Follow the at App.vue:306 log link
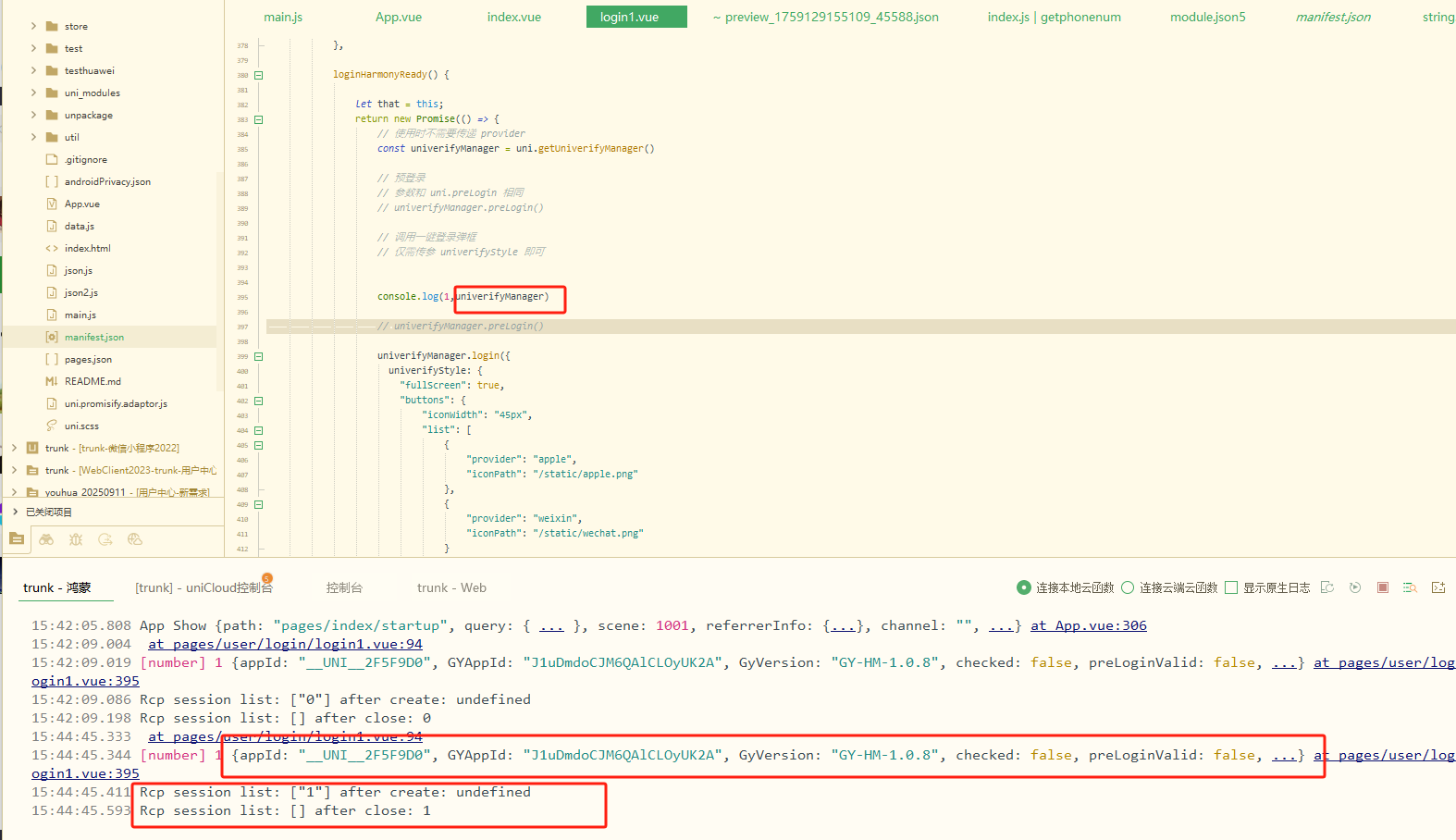The width and height of the screenshot is (1456, 840). pos(1089,625)
